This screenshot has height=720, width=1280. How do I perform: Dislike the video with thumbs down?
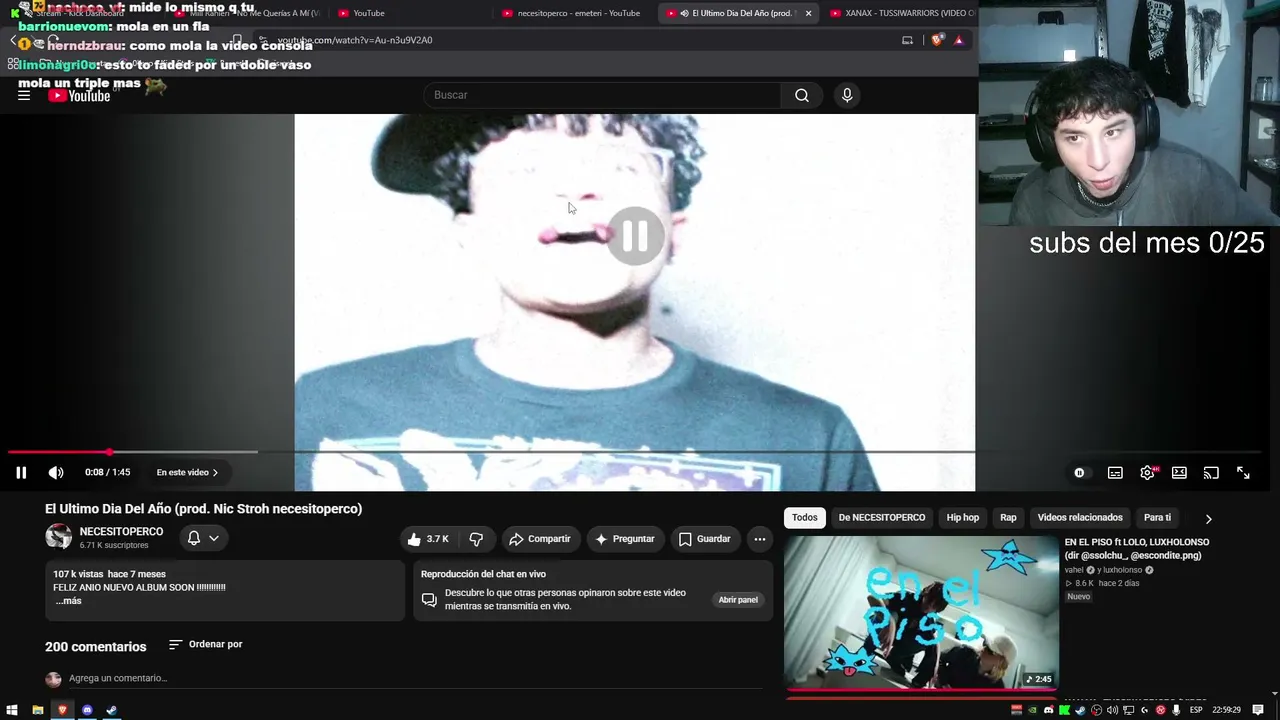(x=476, y=539)
